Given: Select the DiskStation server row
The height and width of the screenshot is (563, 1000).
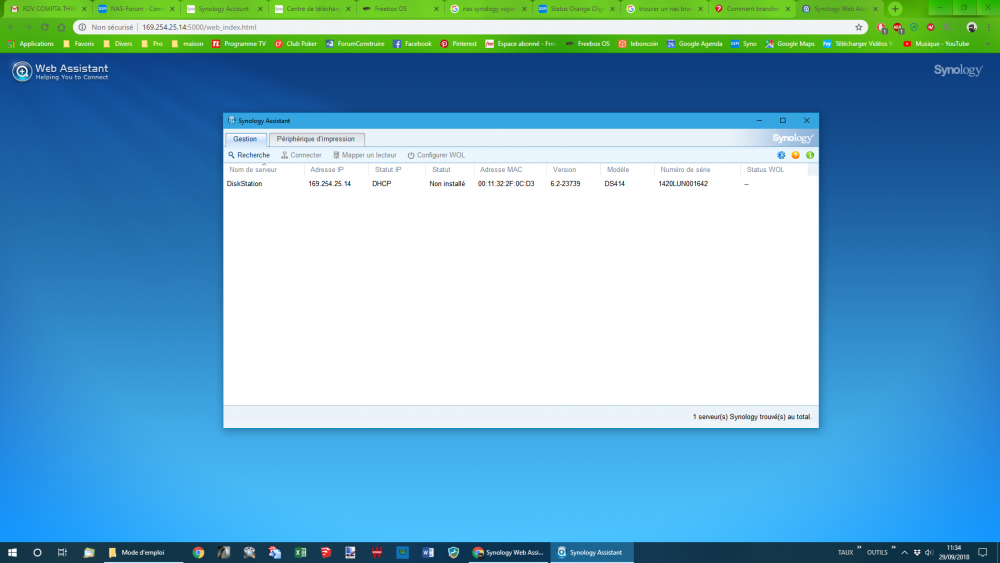Looking at the screenshot, I should (x=245, y=184).
